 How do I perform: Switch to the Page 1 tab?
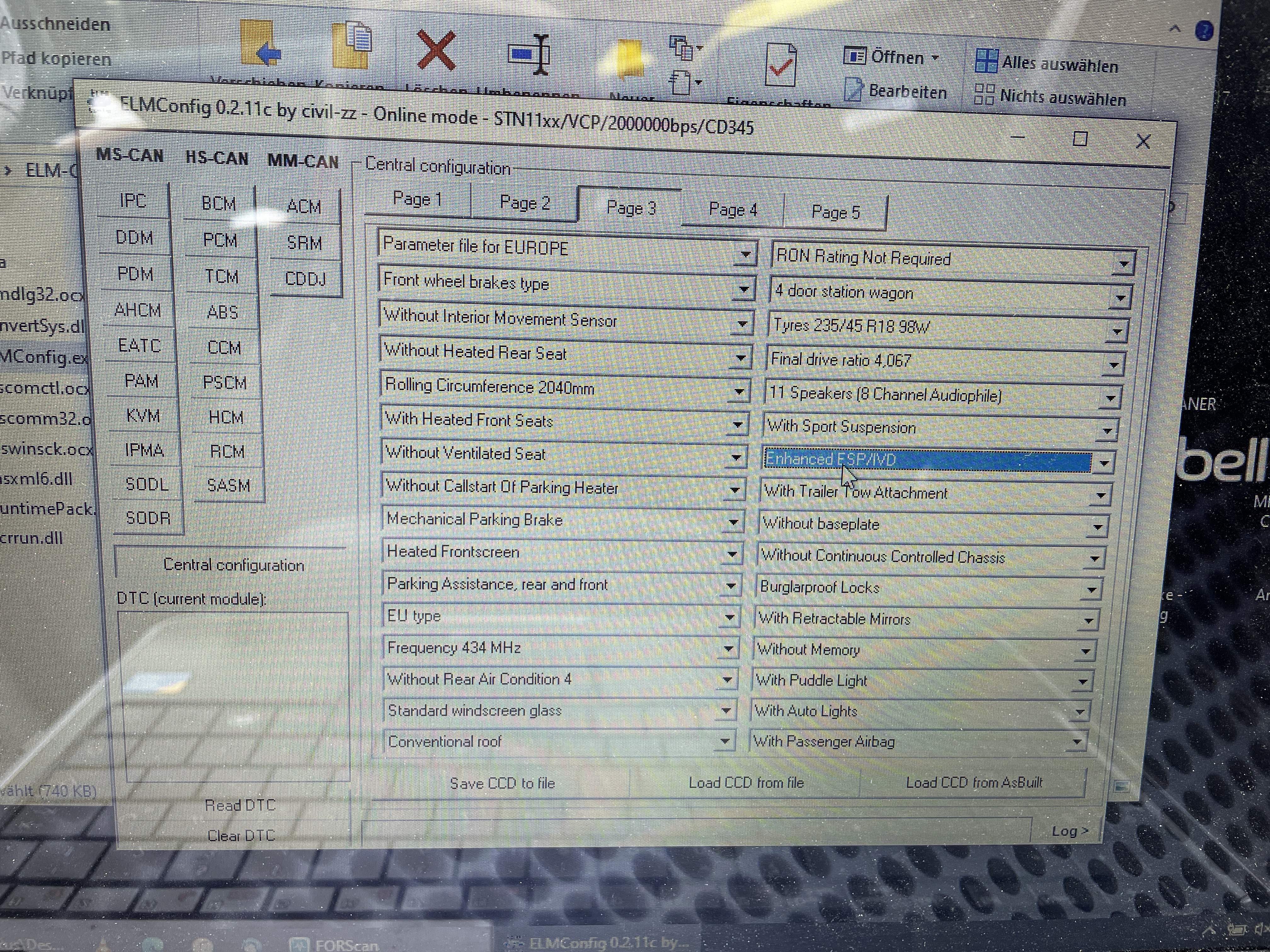pyautogui.click(x=417, y=200)
